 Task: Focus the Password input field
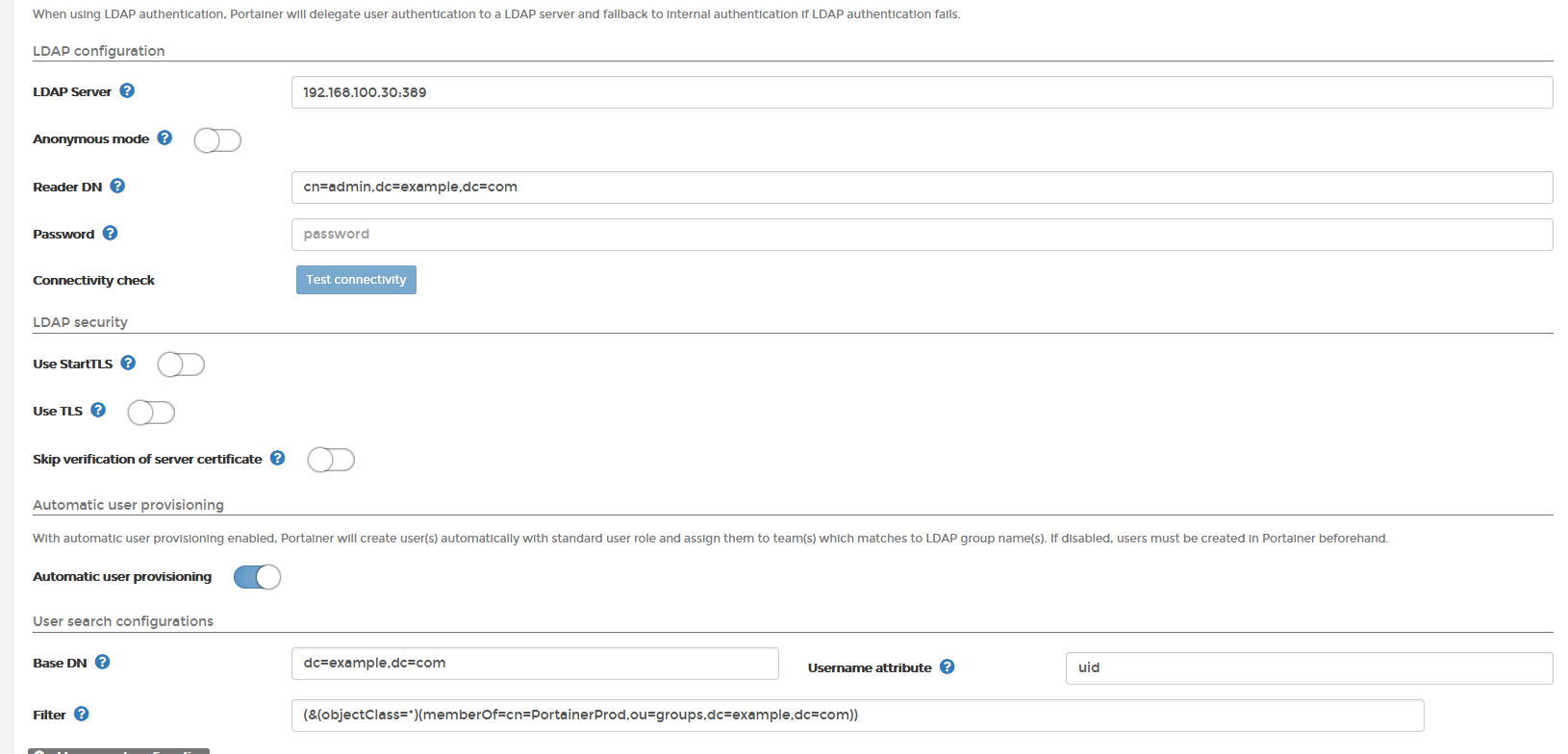tap(673, 234)
